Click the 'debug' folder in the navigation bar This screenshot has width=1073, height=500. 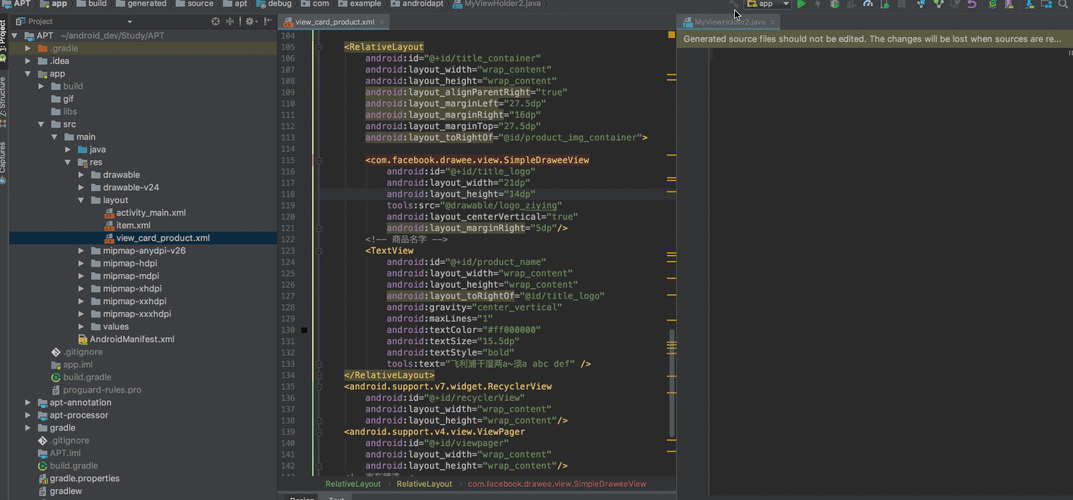click(x=279, y=4)
